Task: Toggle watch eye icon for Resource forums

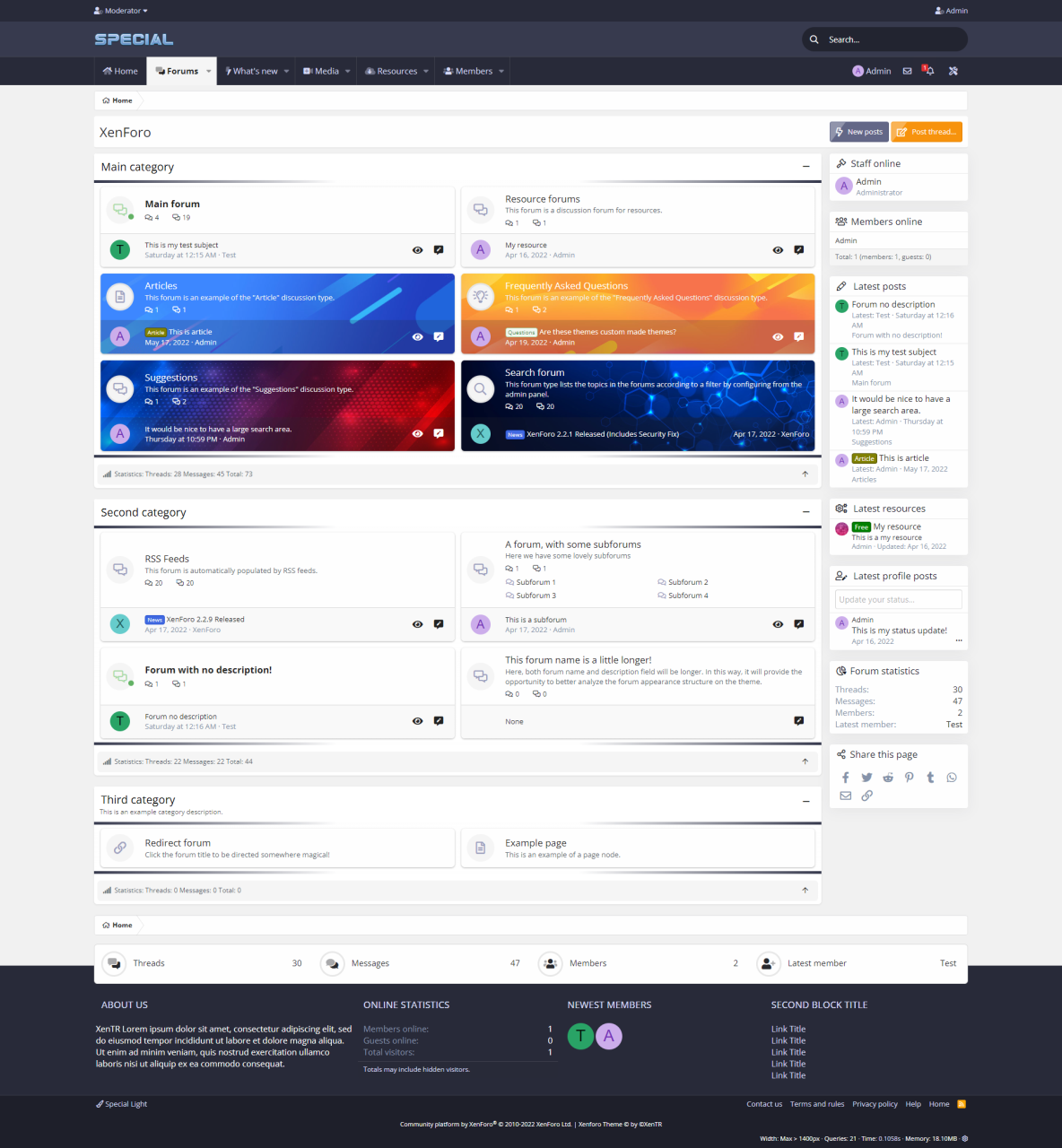Action: [x=778, y=250]
